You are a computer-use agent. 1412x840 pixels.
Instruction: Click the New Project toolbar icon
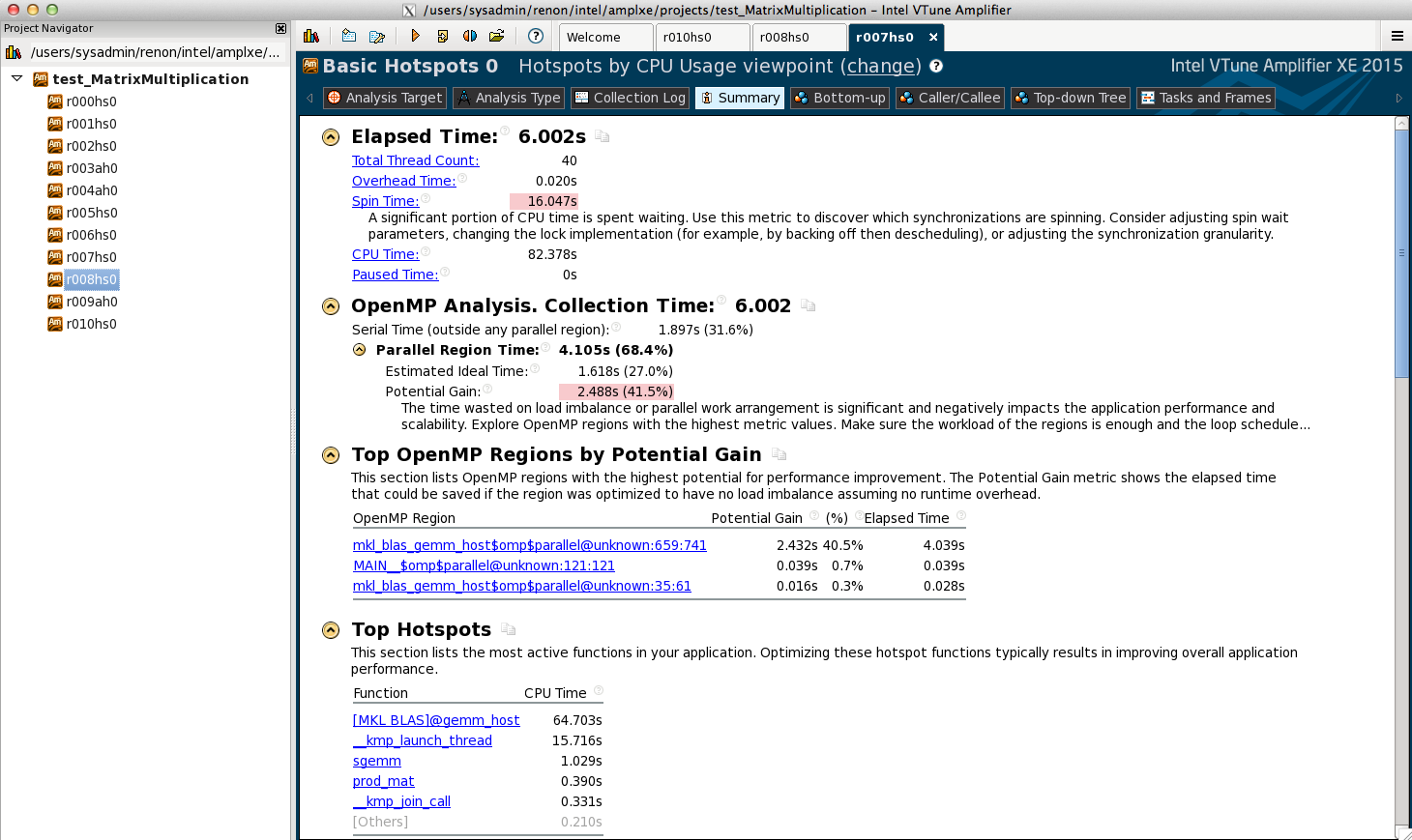click(x=349, y=36)
